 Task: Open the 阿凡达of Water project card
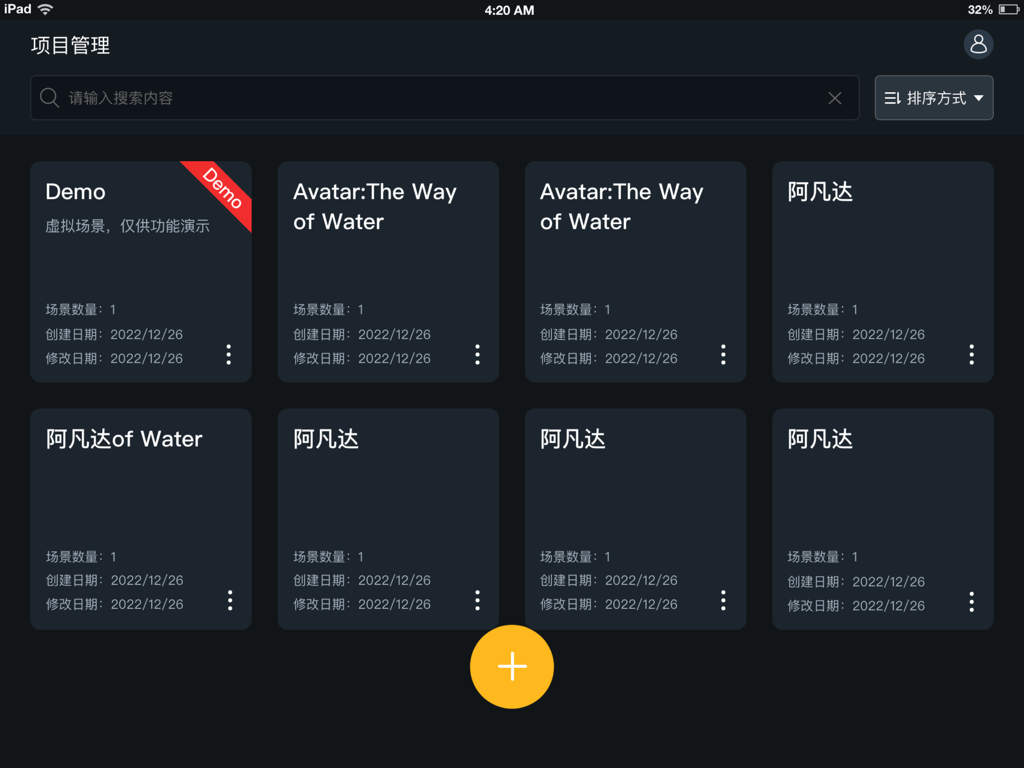(140, 500)
